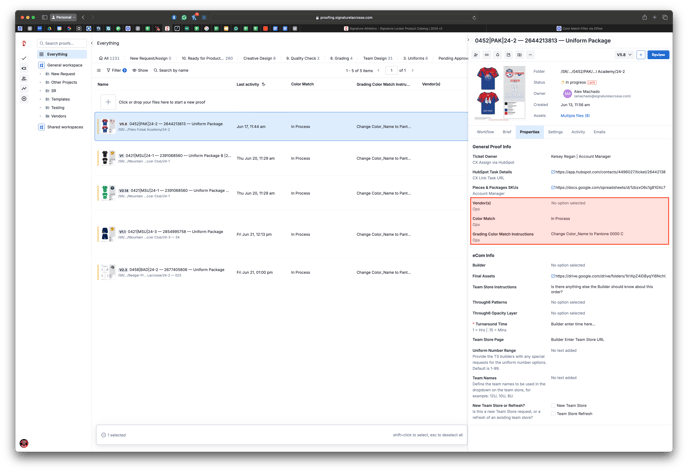This screenshot has height=472, width=688.
Task: Collapse the left sidebar with the chevron
Action: (91, 43)
